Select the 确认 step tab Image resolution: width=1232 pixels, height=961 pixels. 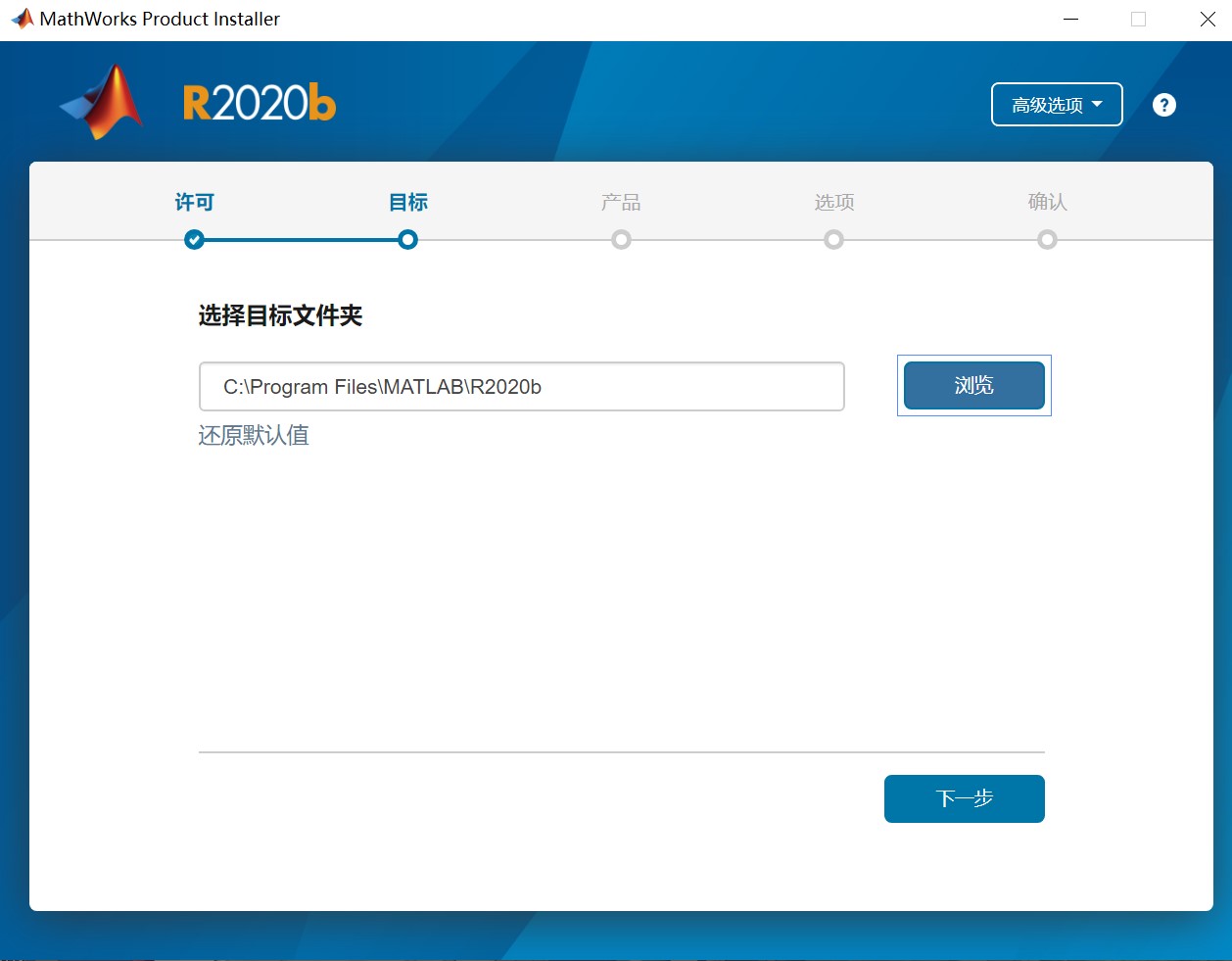[x=1047, y=202]
